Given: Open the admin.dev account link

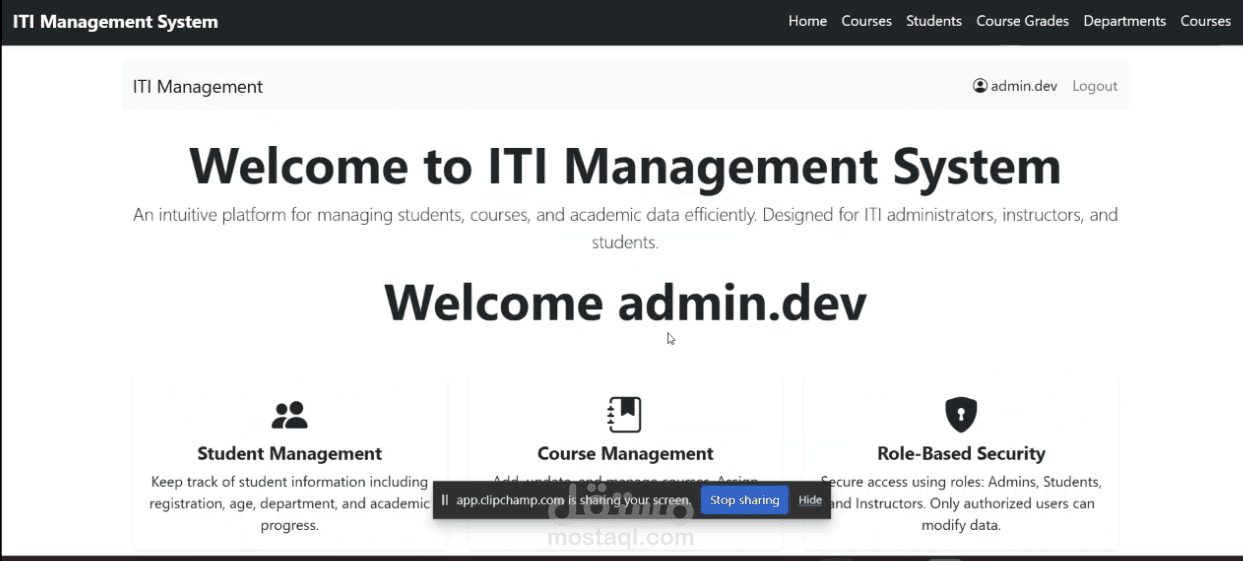Looking at the screenshot, I should tap(1015, 86).
